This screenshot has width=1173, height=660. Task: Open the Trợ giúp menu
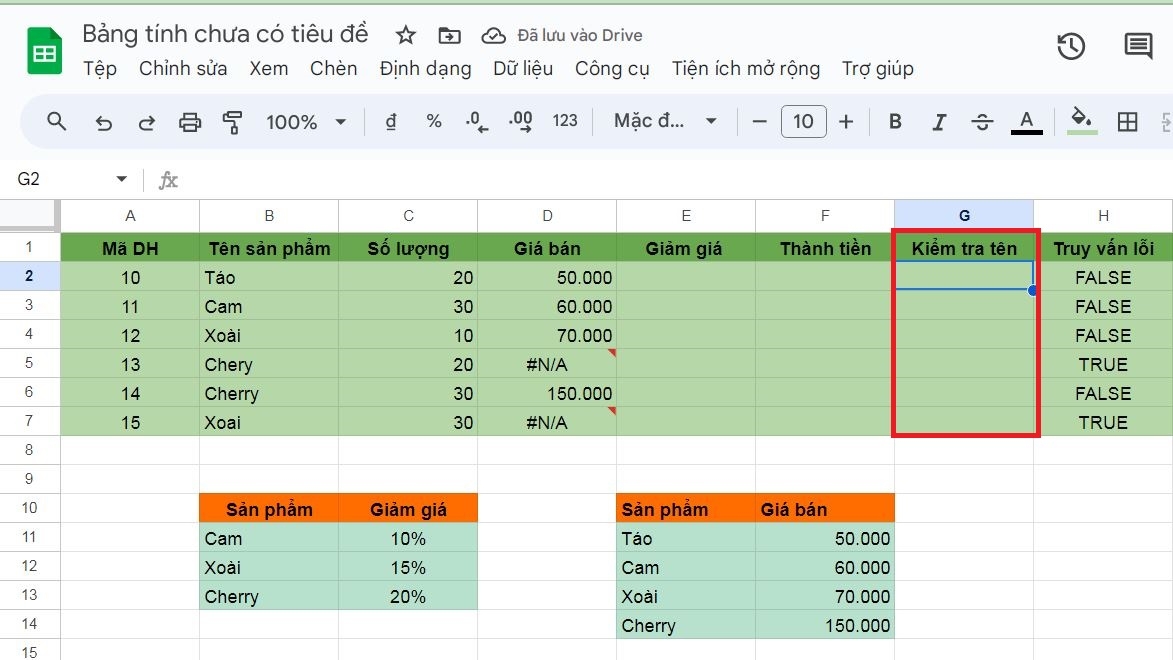tap(878, 69)
